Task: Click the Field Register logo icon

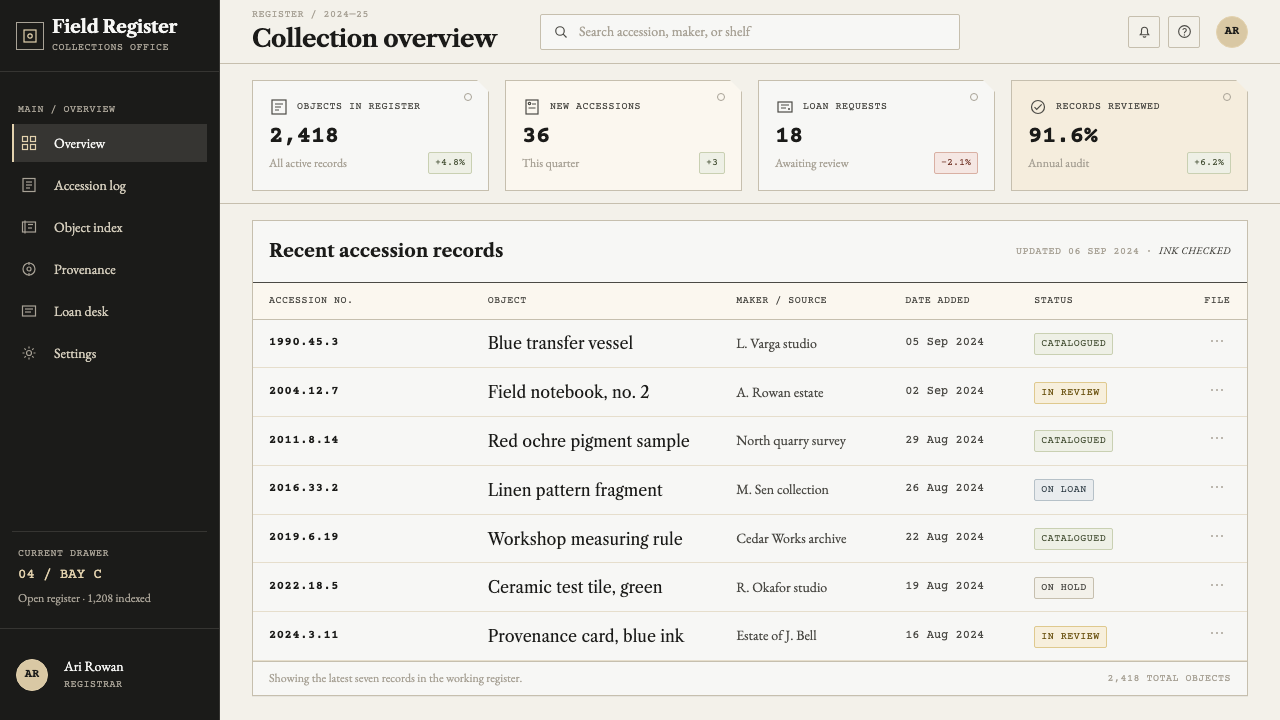Action: click(x=30, y=36)
